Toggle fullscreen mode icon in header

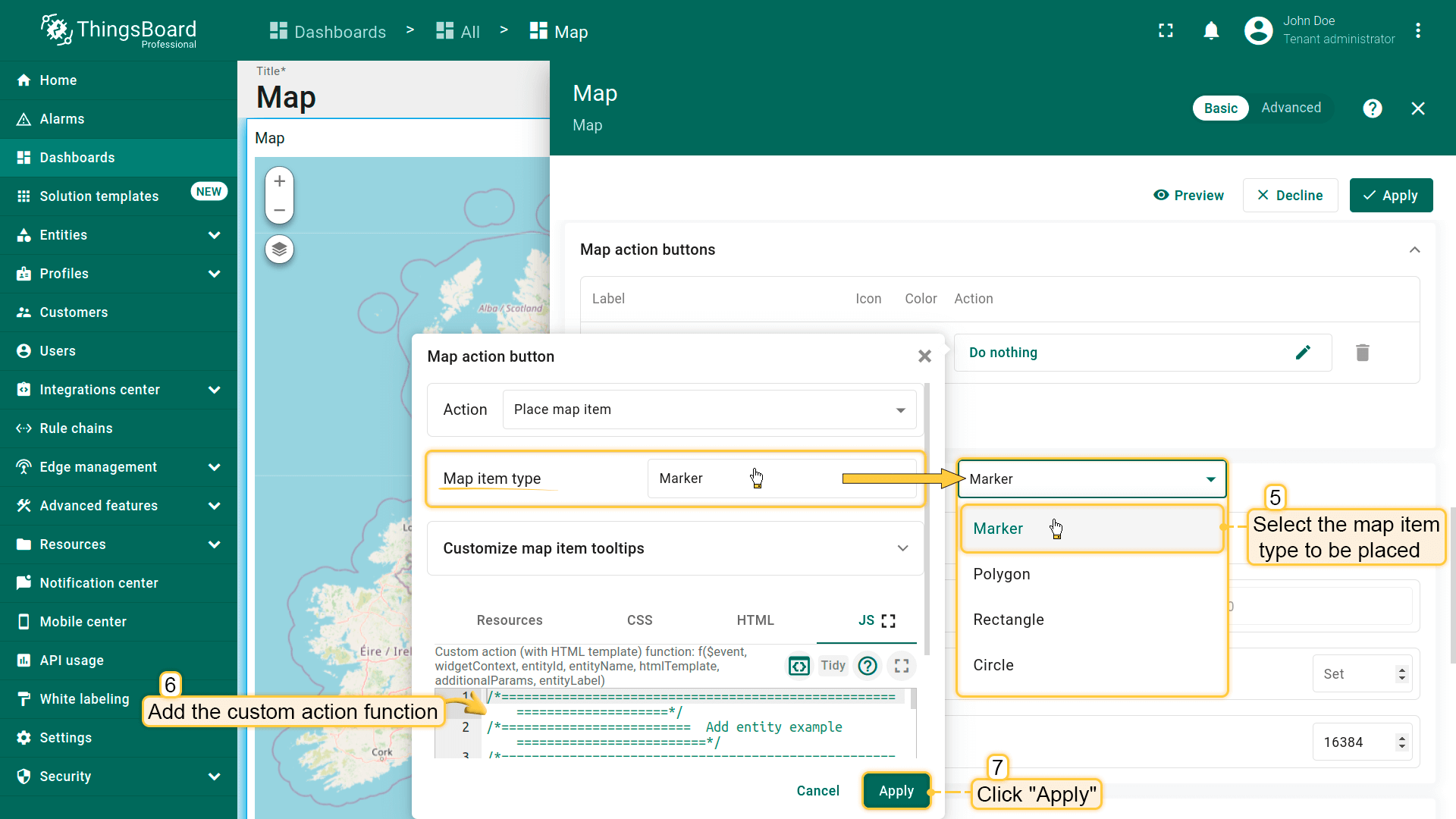click(x=1166, y=30)
